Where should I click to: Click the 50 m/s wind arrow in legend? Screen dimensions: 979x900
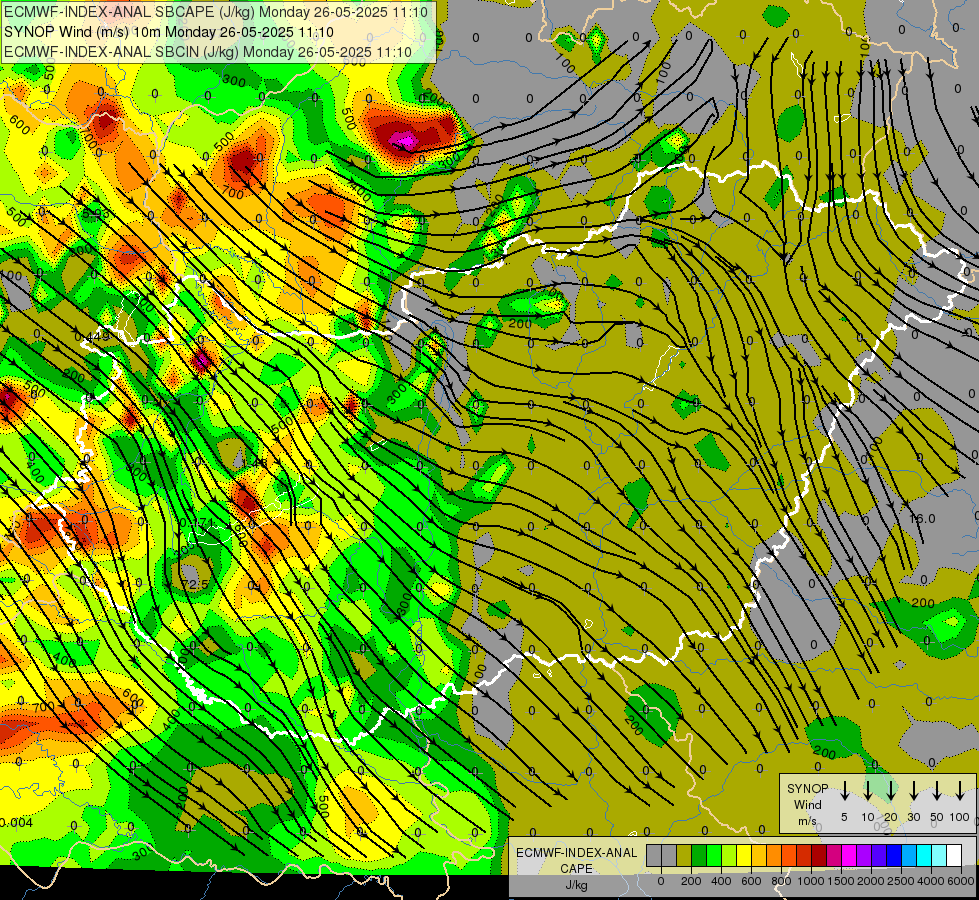click(x=937, y=790)
